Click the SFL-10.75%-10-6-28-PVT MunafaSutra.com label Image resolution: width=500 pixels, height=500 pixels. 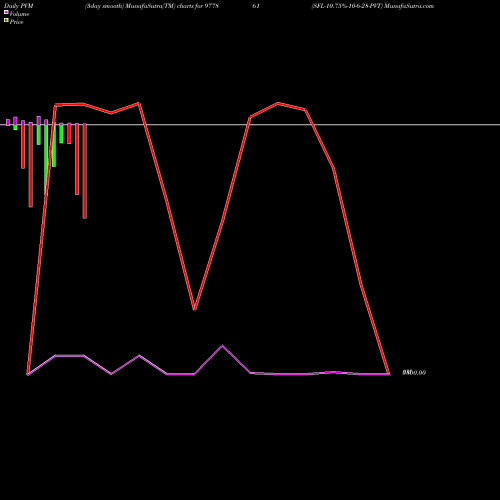pyautogui.click(x=372, y=6)
